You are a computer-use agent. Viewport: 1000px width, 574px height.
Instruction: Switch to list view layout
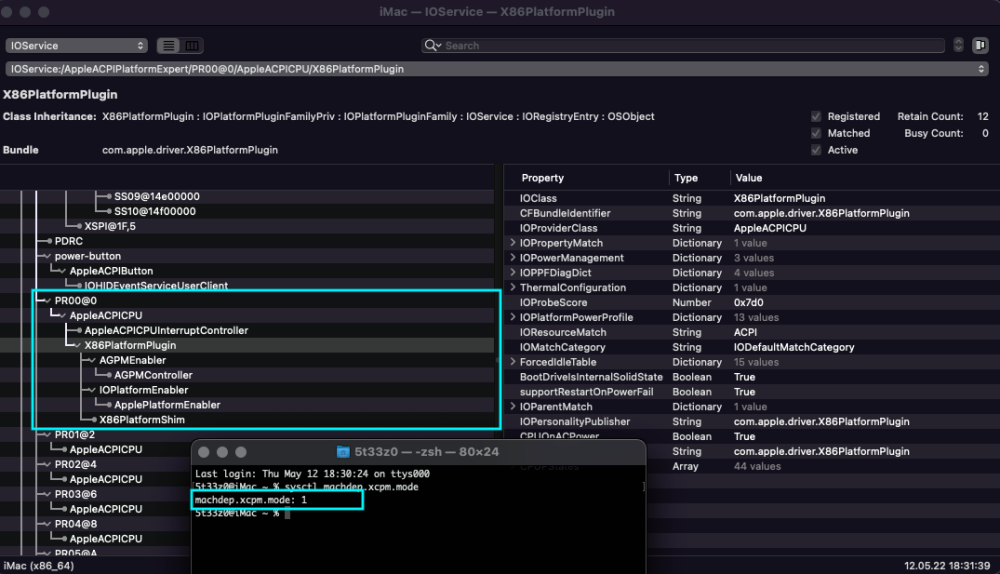tap(168, 45)
